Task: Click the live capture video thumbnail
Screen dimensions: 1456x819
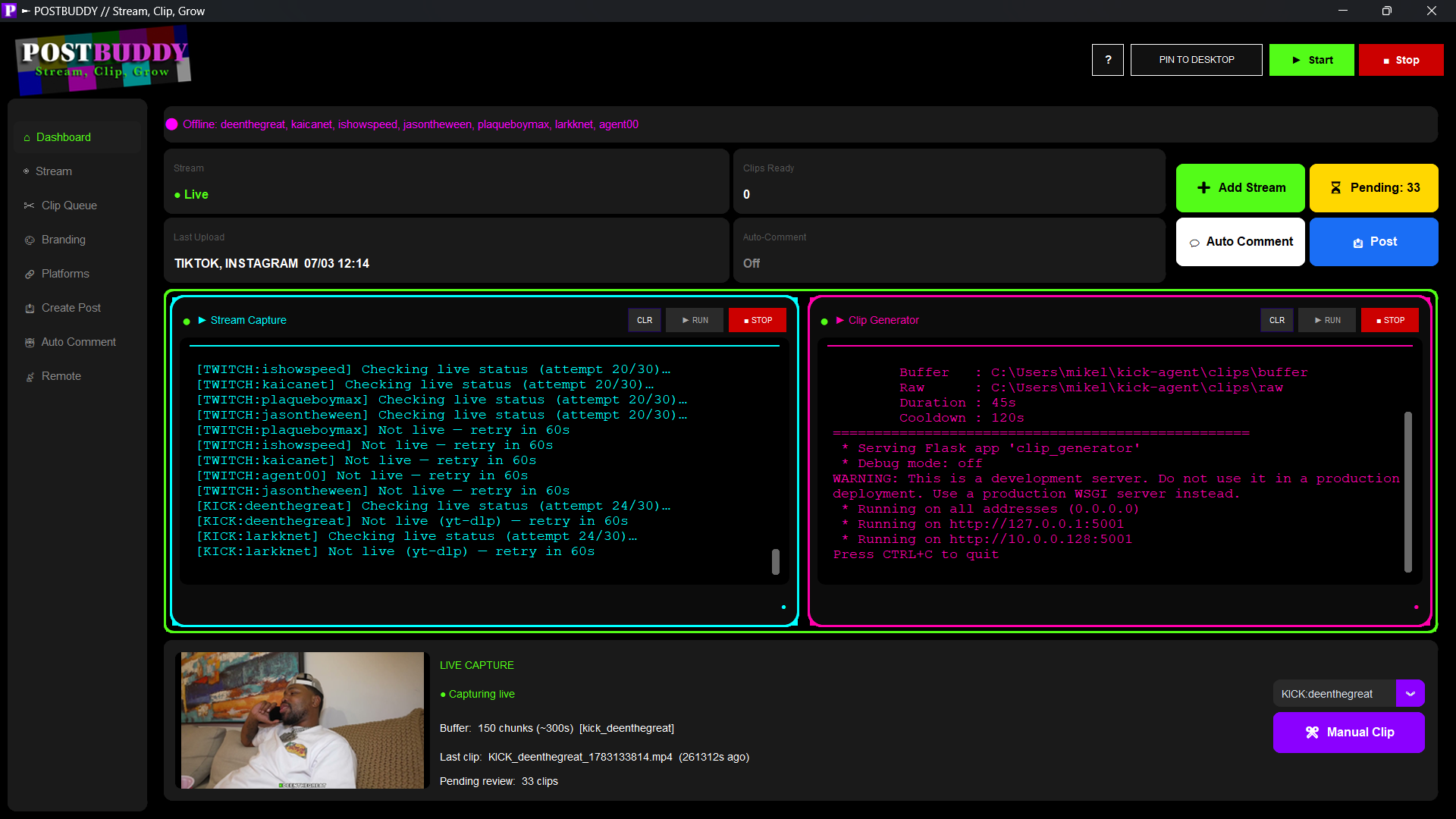Action: 303,720
